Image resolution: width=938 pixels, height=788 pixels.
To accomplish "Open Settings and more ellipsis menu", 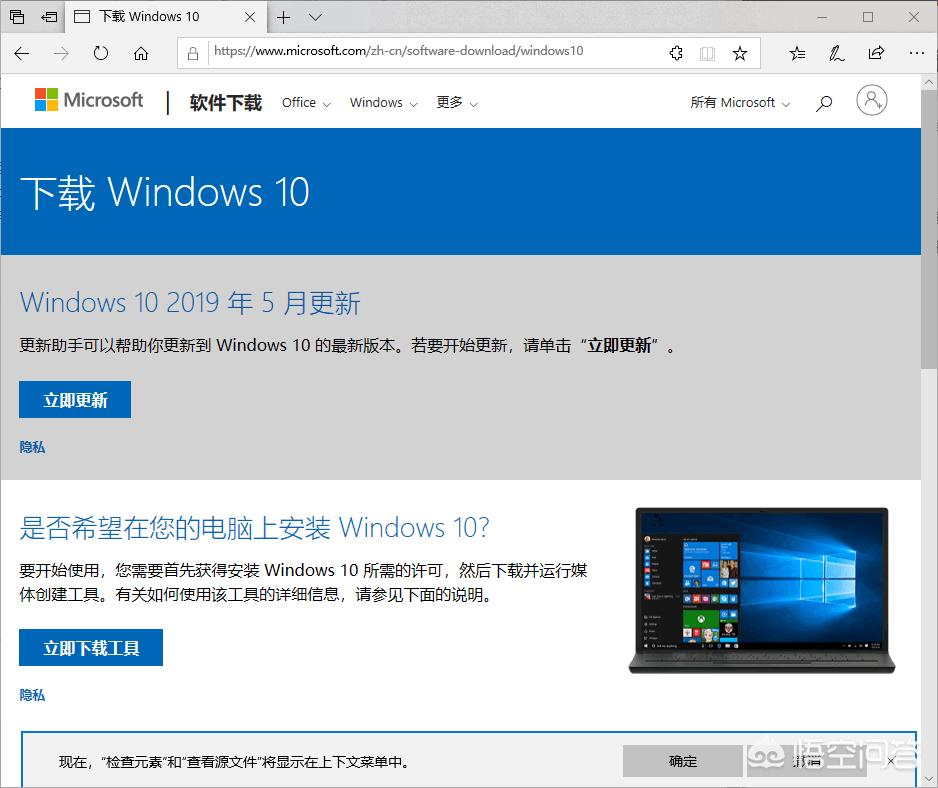I will (916, 53).
